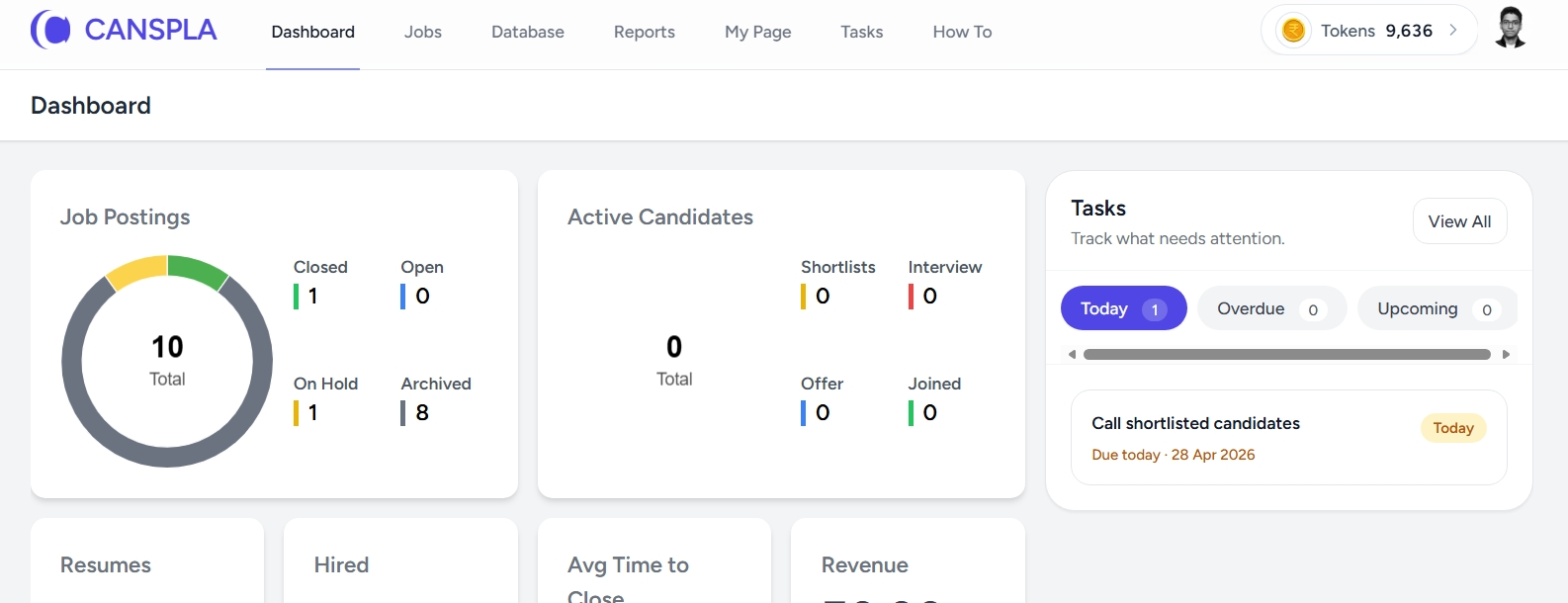Switch to the Overdue tasks filter
The image size is (1568, 603).
coord(1271,308)
